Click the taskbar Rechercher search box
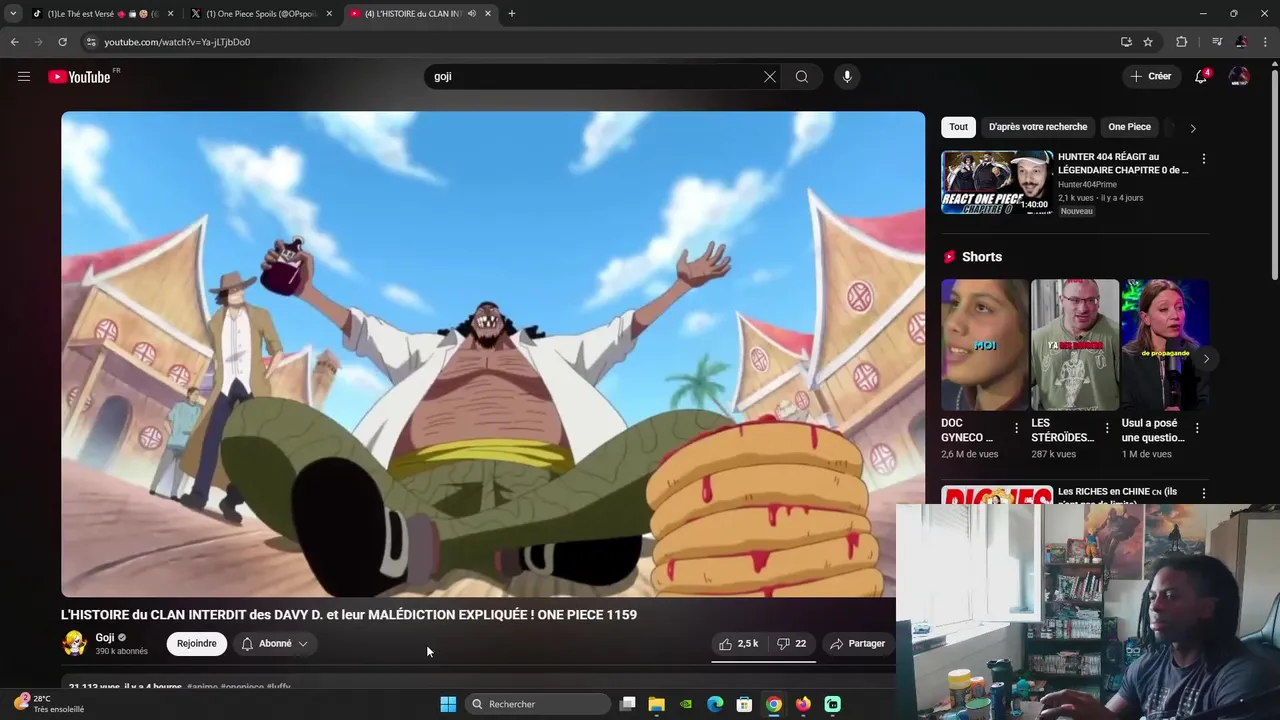 tap(538, 704)
